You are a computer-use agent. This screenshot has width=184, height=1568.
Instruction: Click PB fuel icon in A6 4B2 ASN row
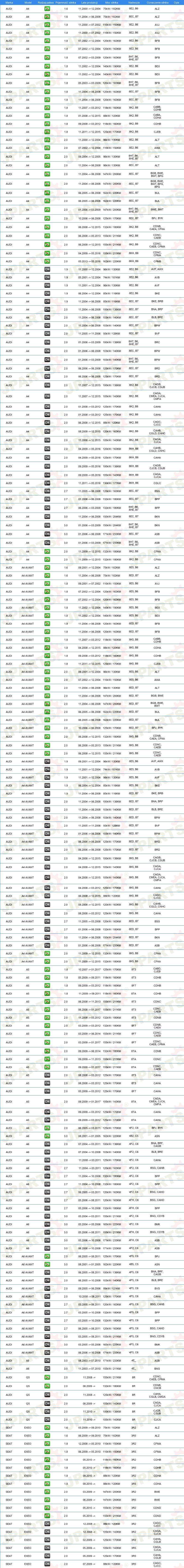coord(47,1137)
